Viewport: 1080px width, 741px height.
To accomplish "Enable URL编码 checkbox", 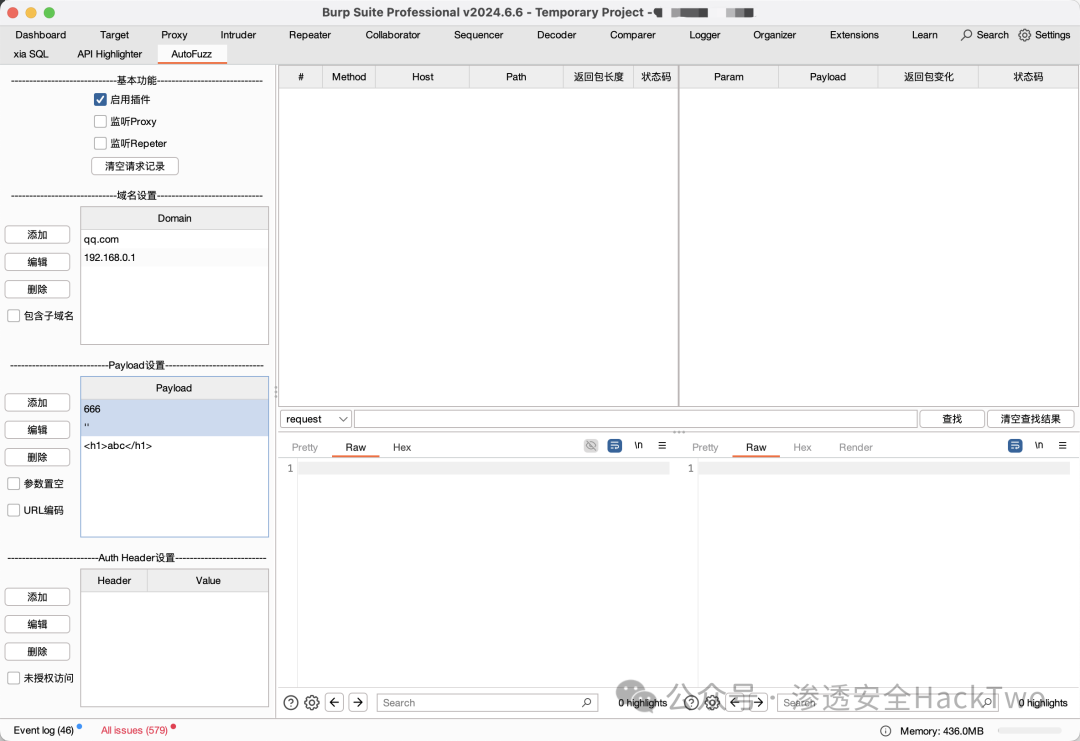I will tap(13, 510).
